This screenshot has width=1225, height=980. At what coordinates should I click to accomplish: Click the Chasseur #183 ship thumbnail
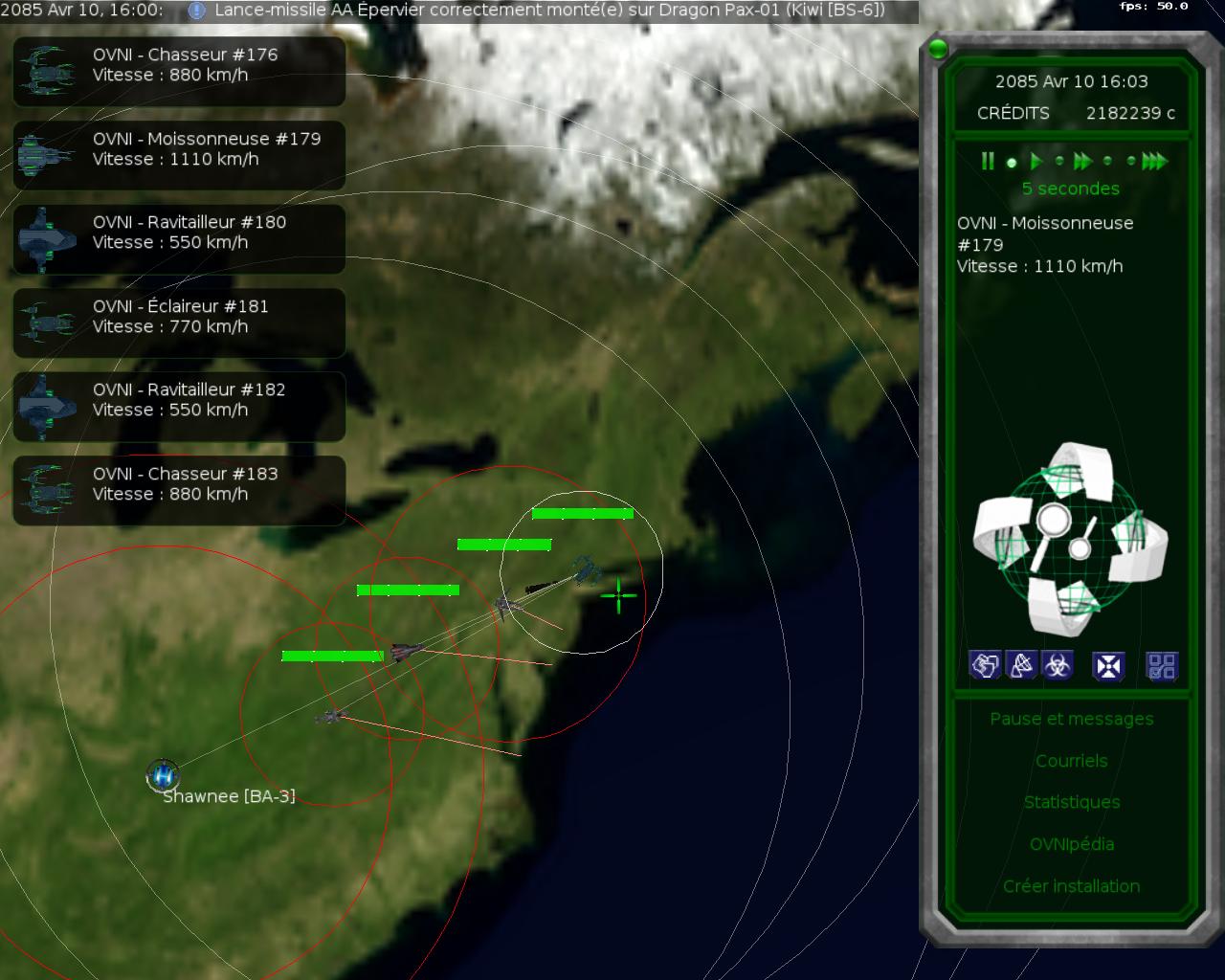(47, 490)
